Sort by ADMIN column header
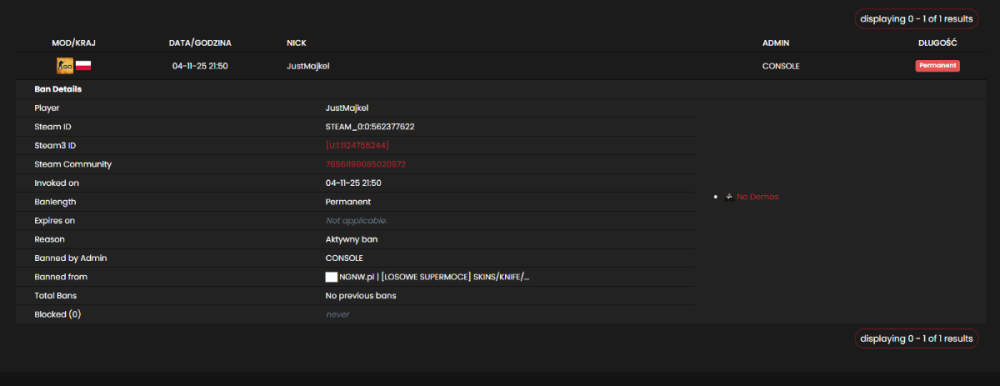This screenshot has height=386, width=1000. point(776,43)
